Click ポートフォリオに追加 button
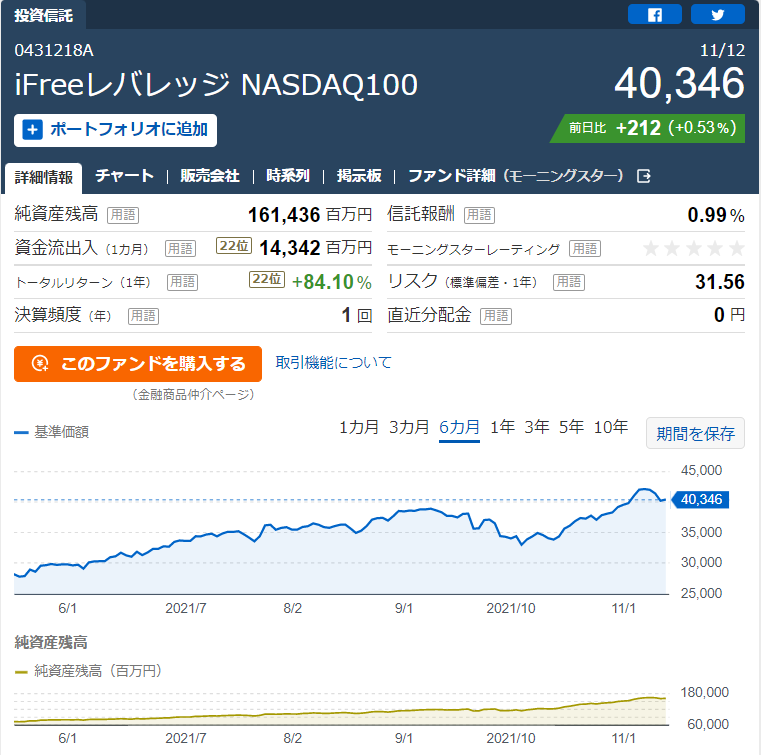The height and width of the screenshot is (755, 761). (x=116, y=130)
